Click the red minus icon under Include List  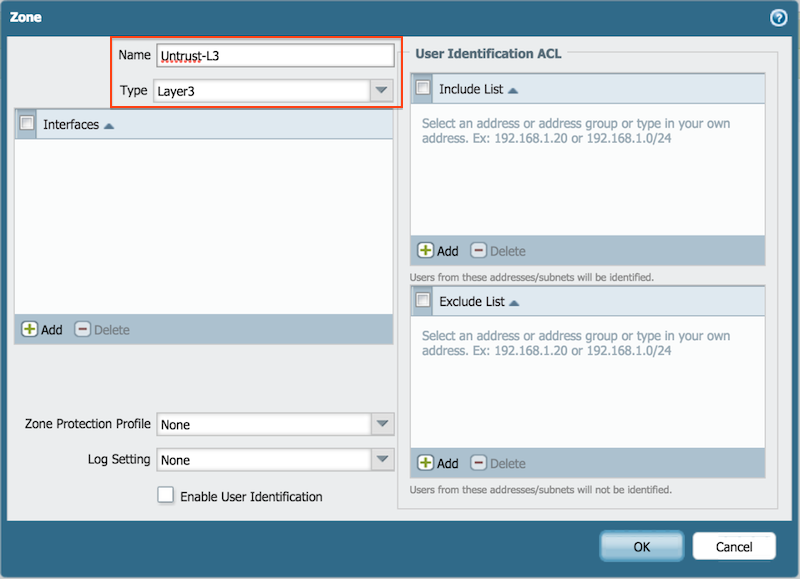[478, 250]
